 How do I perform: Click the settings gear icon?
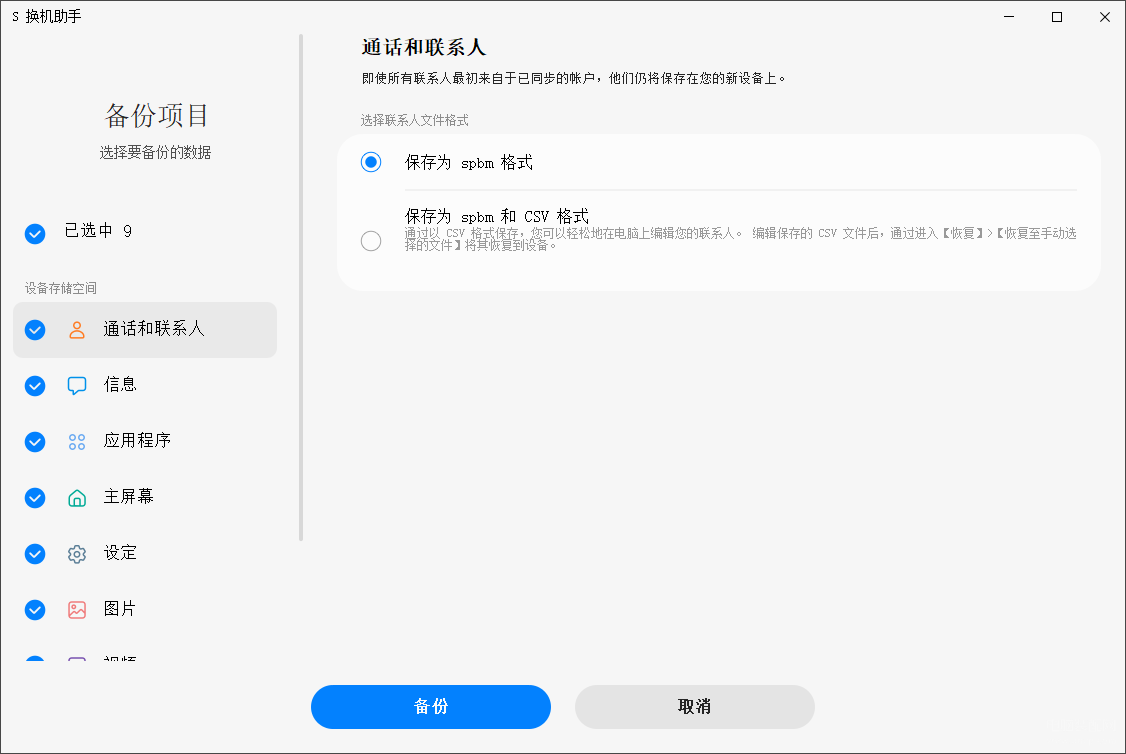pyautogui.click(x=77, y=554)
